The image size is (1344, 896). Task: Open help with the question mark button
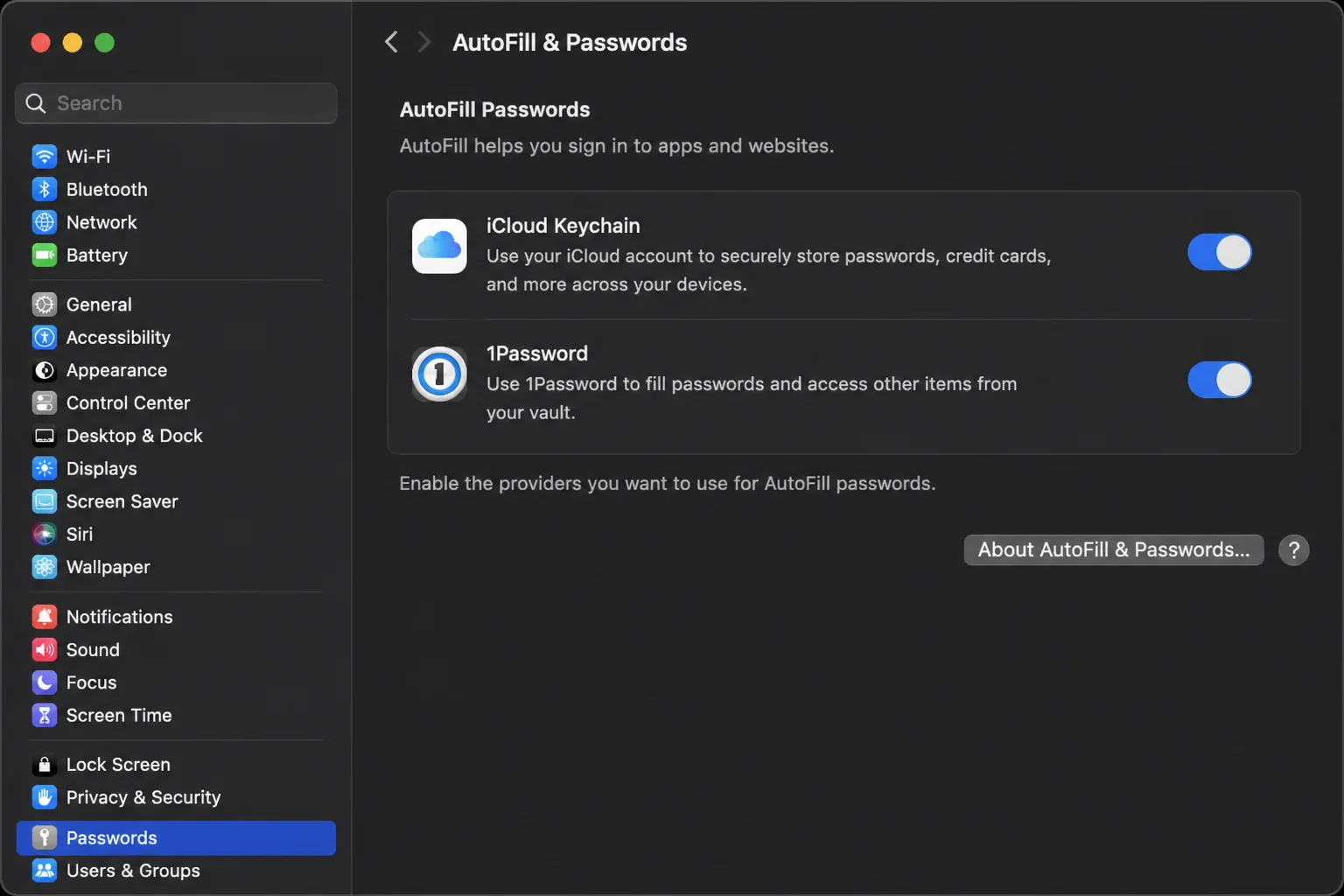pos(1294,550)
